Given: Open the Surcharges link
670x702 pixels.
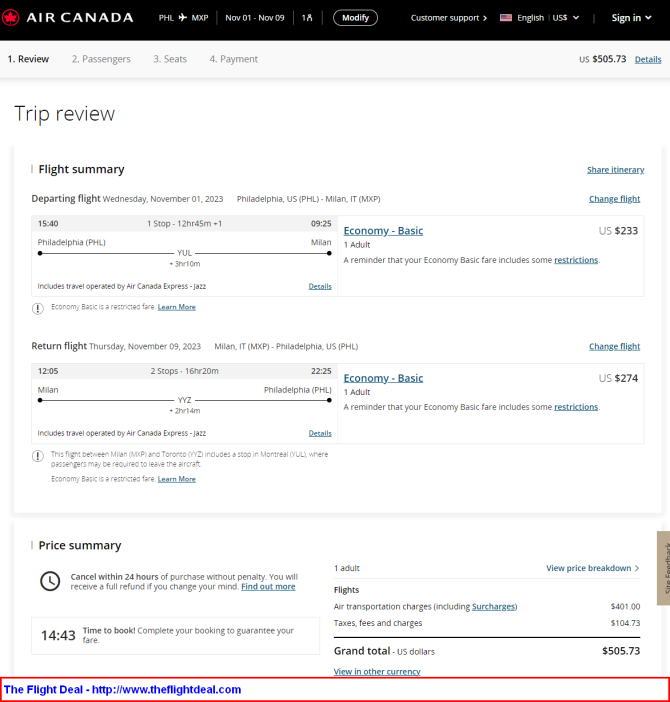Looking at the screenshot, I should [493, 607].
